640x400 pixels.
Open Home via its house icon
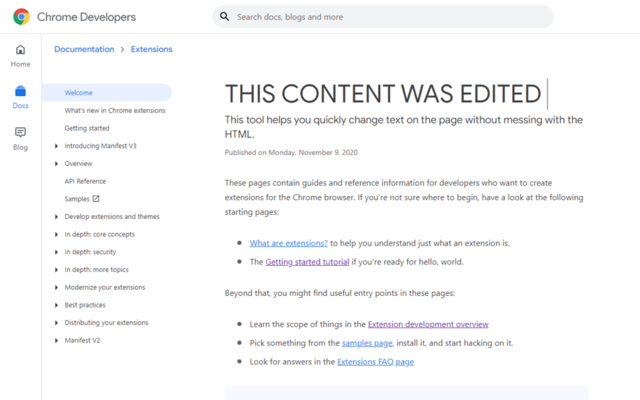point(20,50)
